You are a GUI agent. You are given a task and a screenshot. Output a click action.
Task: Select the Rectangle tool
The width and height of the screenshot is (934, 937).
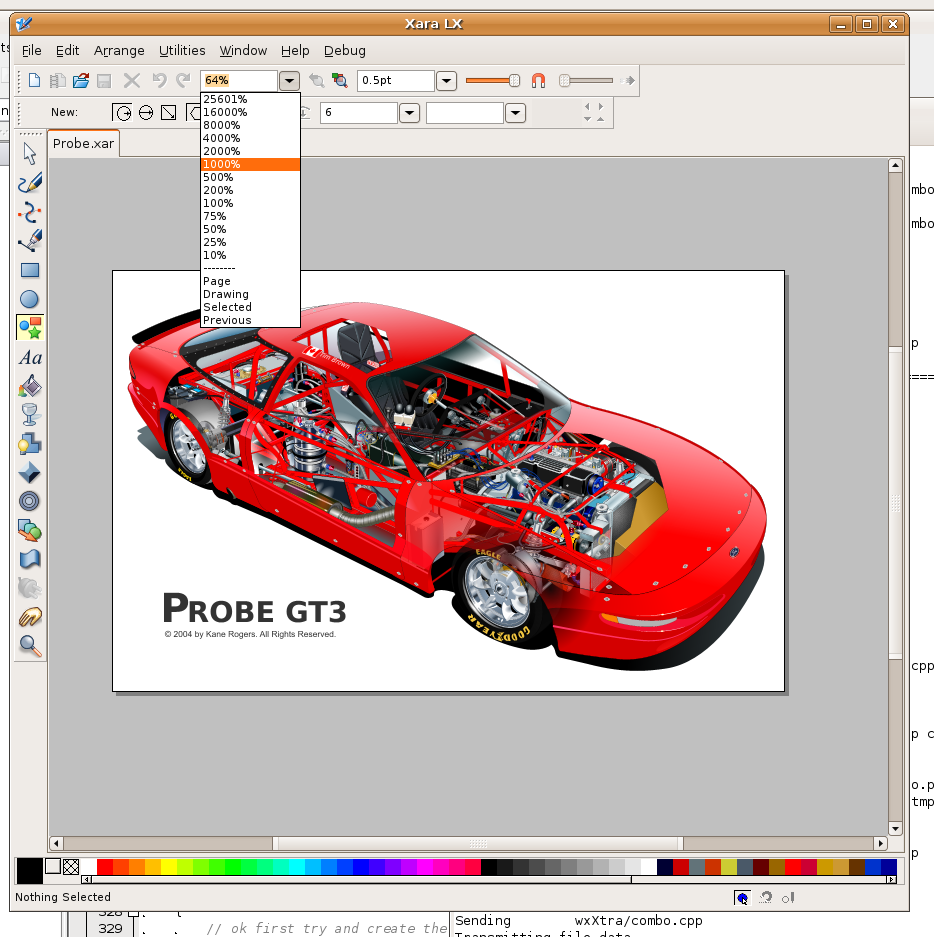click(29, 270)
